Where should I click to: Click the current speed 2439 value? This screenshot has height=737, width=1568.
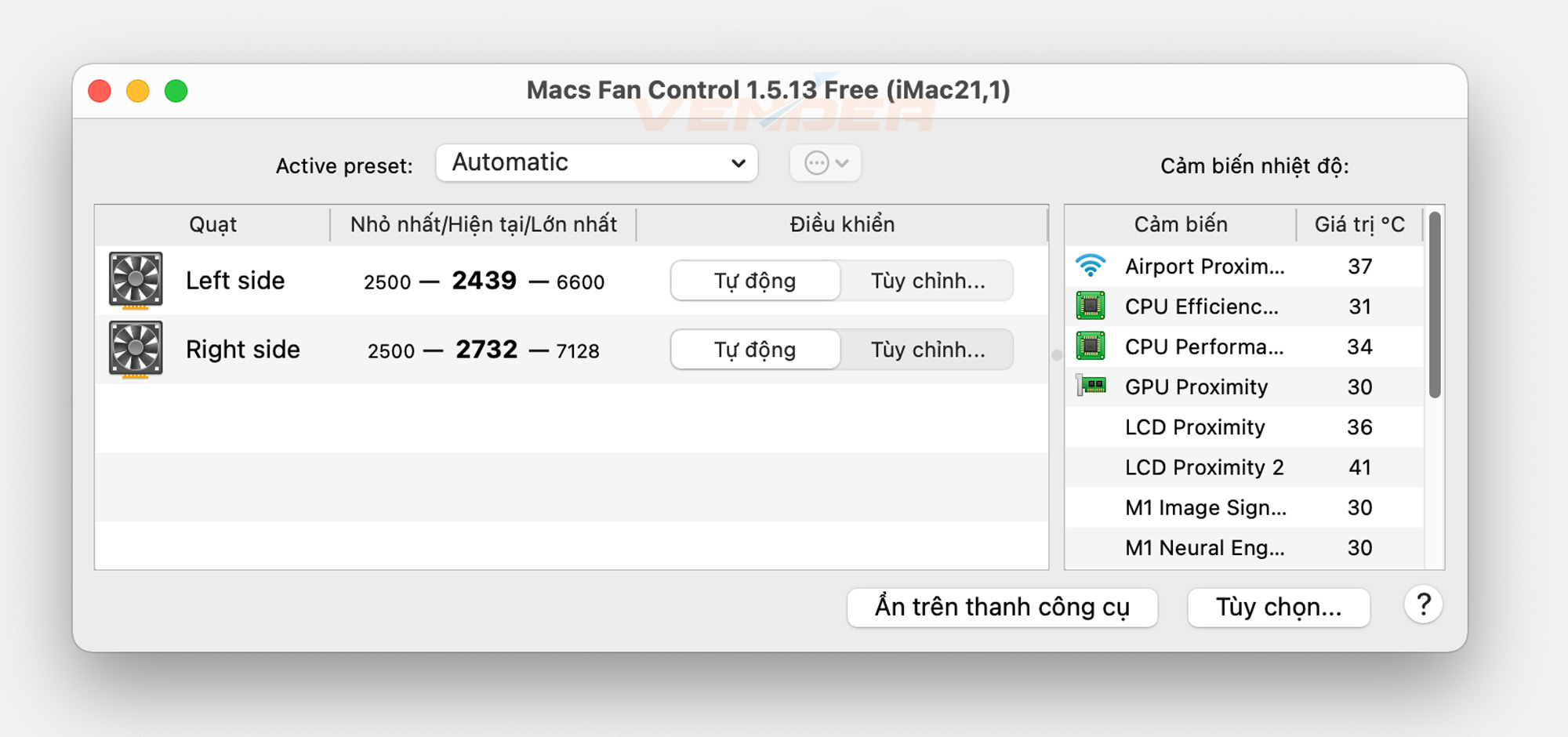click(x=485, y=281)
